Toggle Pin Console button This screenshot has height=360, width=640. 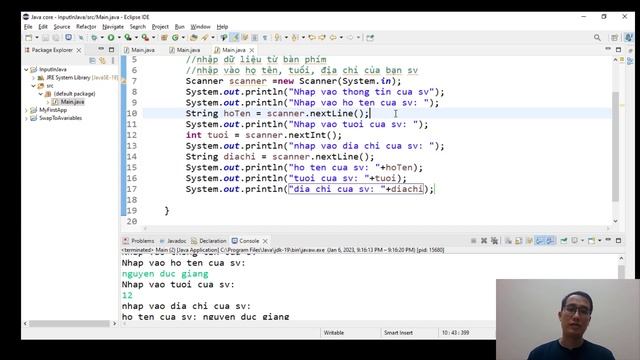pyautogui.click(x=564, y=241)
